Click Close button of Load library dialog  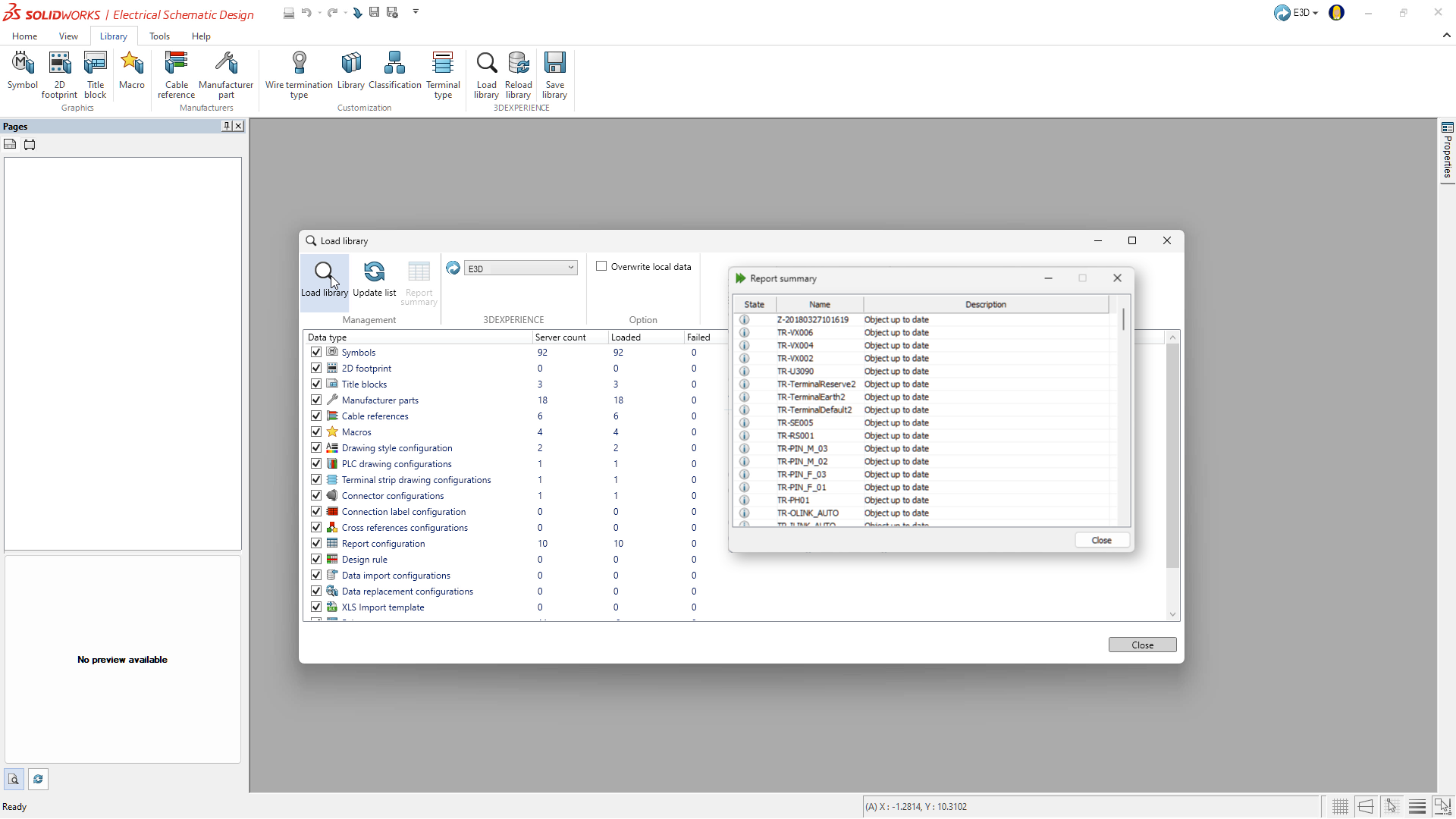[1142, 645]
